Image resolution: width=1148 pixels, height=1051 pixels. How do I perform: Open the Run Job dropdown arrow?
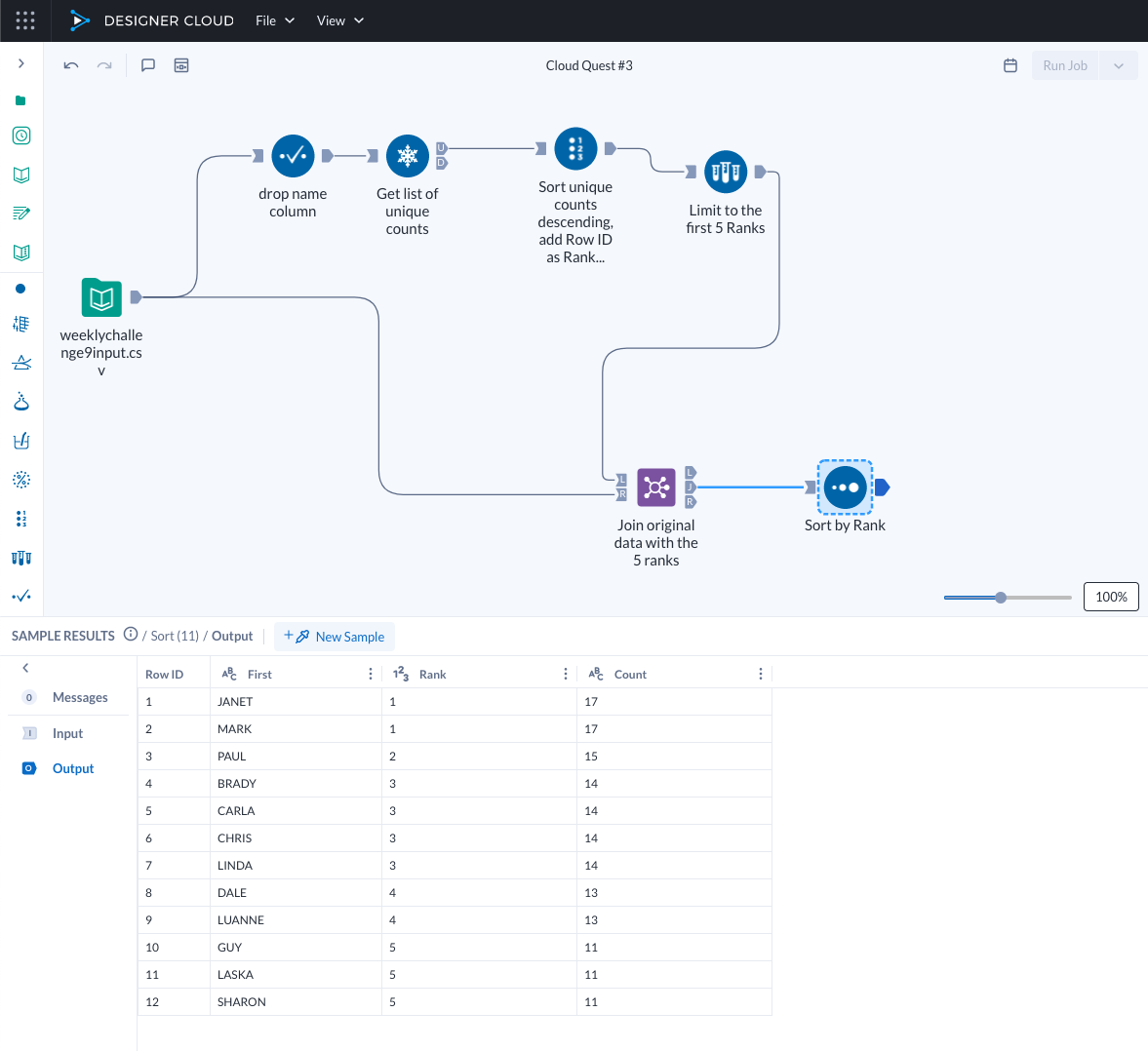coord(1118,65)
